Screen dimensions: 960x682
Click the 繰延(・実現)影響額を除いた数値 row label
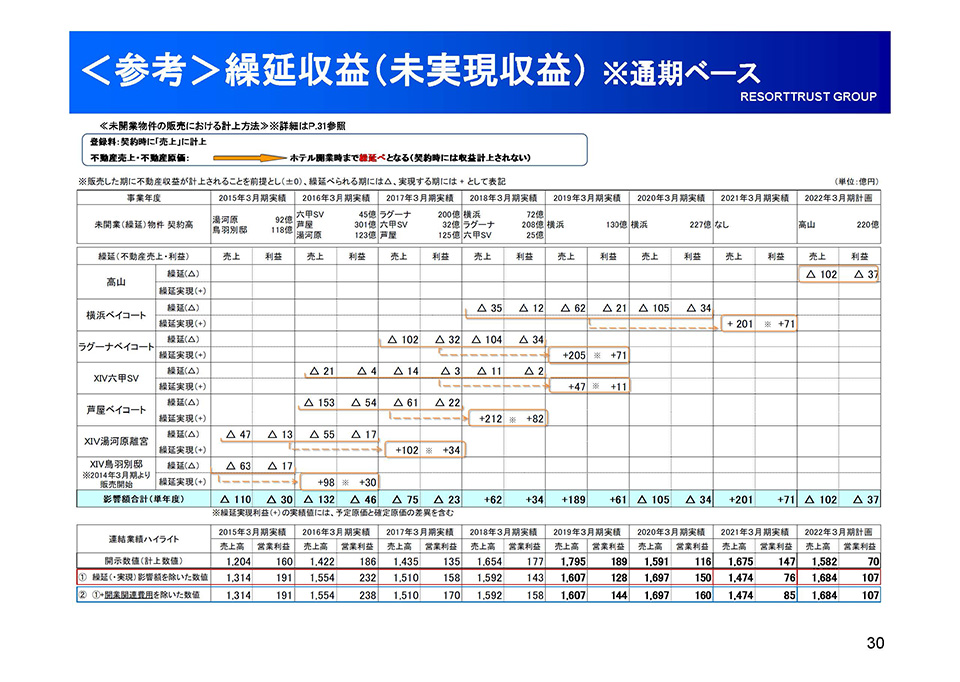point(144,577)
